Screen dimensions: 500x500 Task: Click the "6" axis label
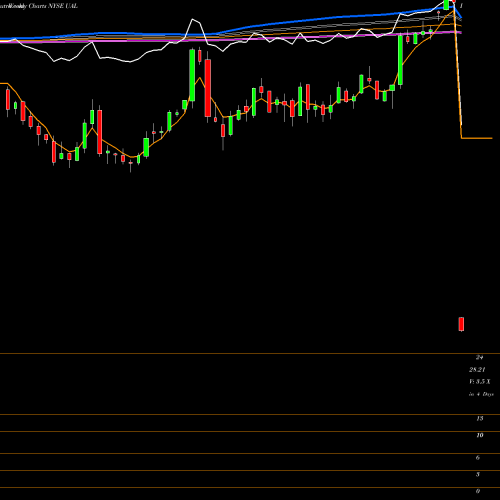point(478,458)
